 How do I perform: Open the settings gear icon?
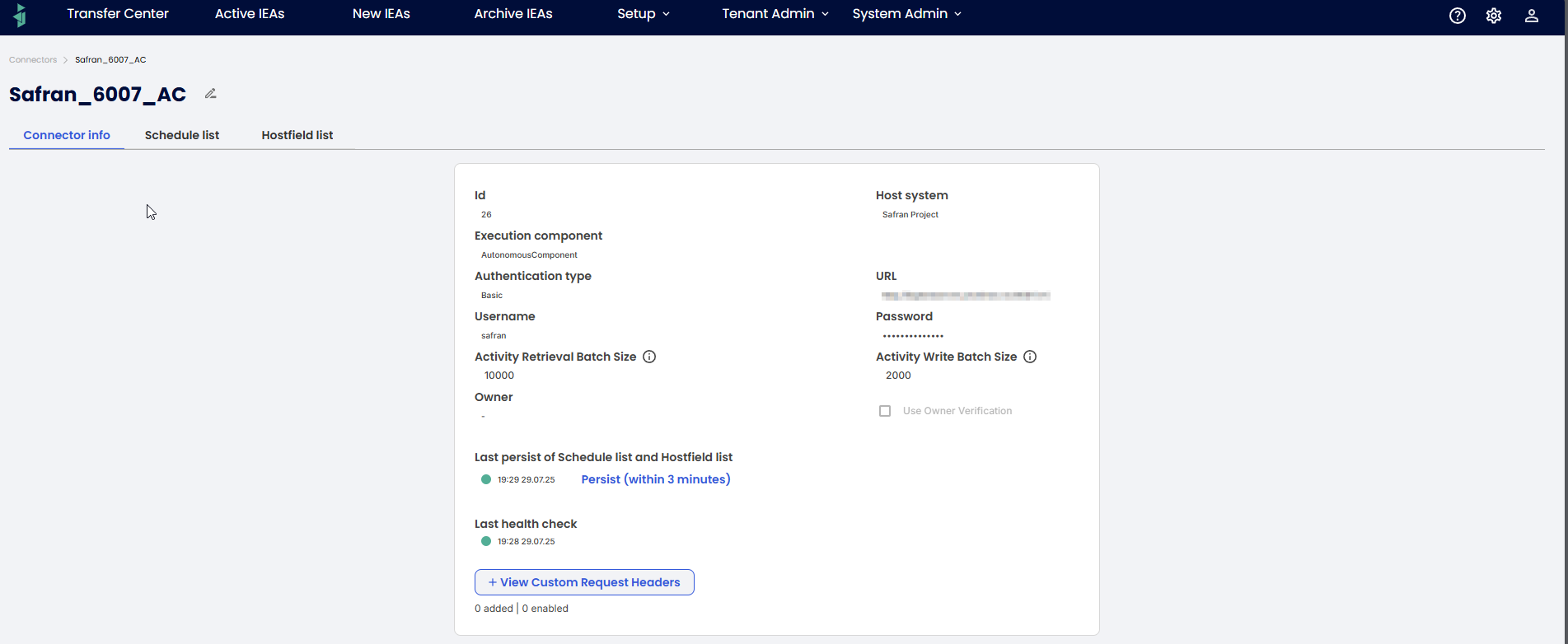pyautogui.click(x=1494, y=16)
